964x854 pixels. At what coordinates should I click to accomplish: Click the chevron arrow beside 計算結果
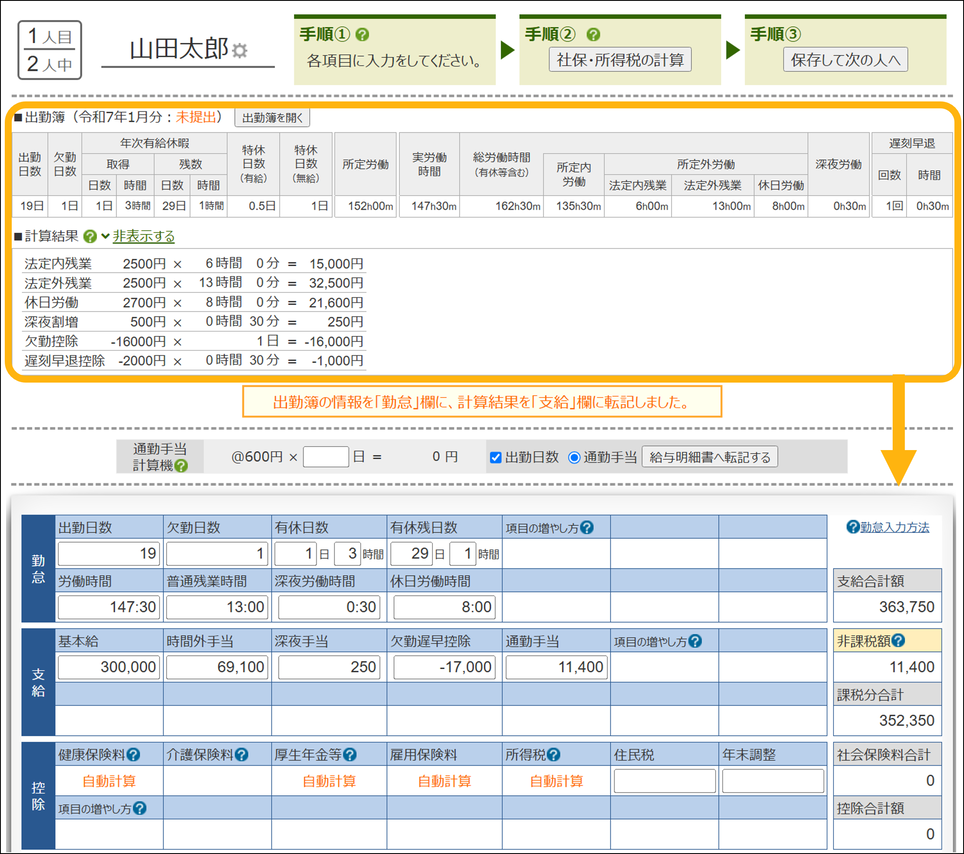(x=104, y=237)
